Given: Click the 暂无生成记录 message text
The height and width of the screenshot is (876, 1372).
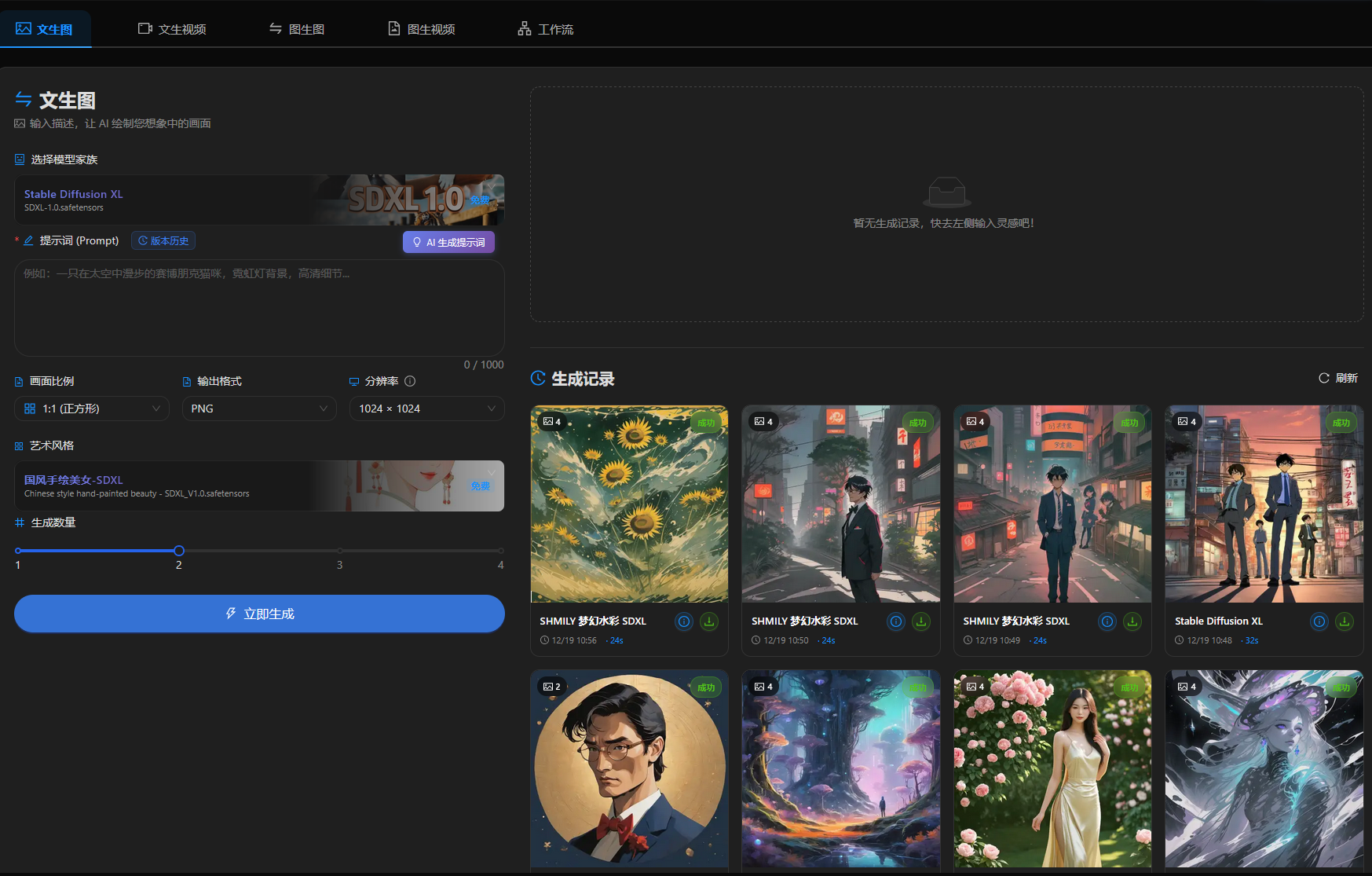Looking at the screenshot, I should (944, 223).
